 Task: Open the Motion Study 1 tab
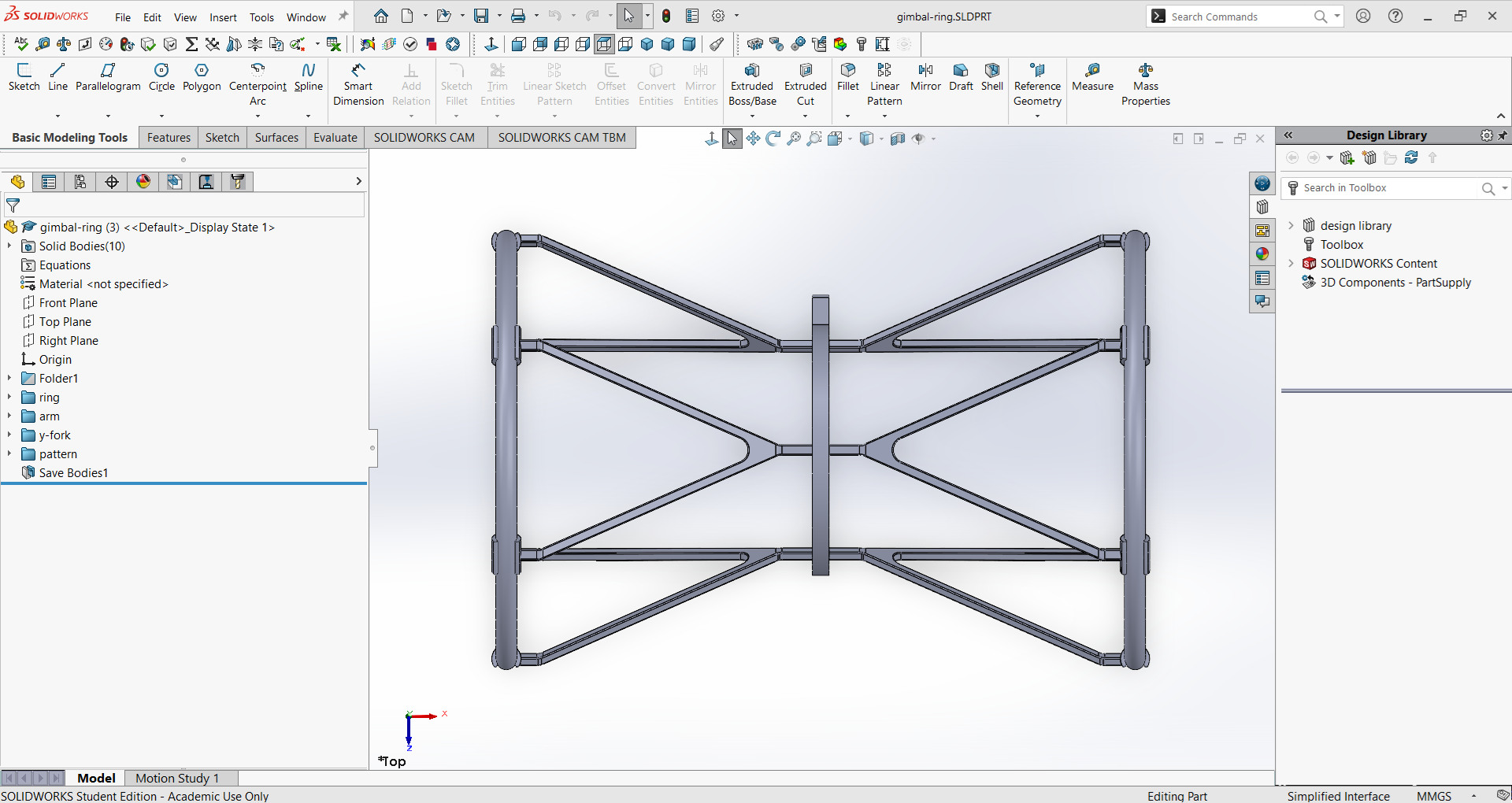(x=177, y=778)
